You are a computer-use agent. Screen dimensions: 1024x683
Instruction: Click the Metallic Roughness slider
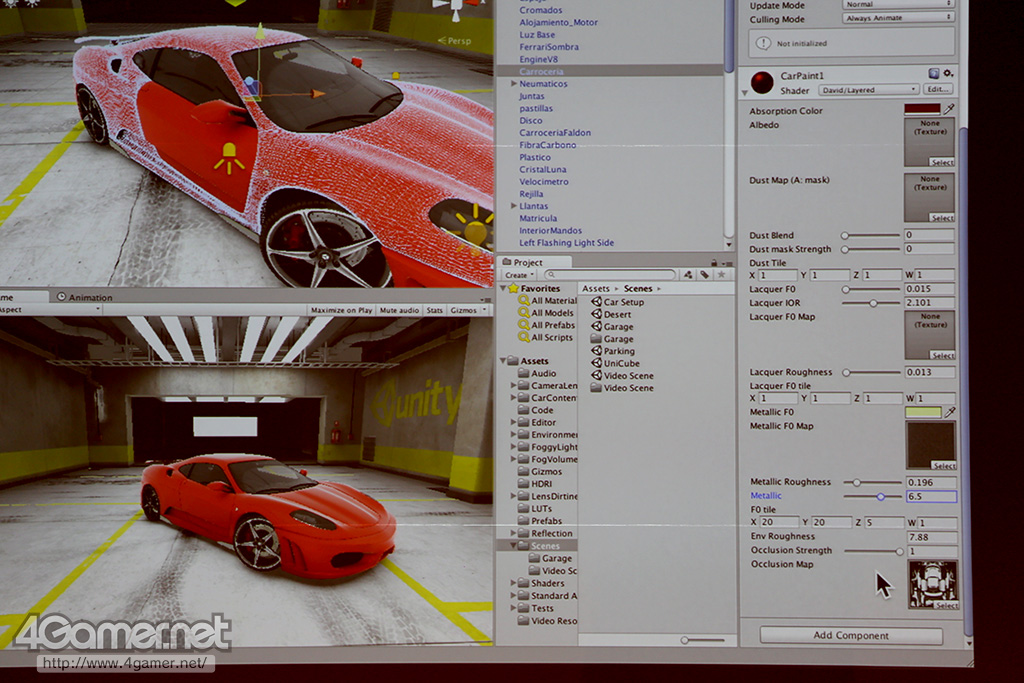pos(872,483)
